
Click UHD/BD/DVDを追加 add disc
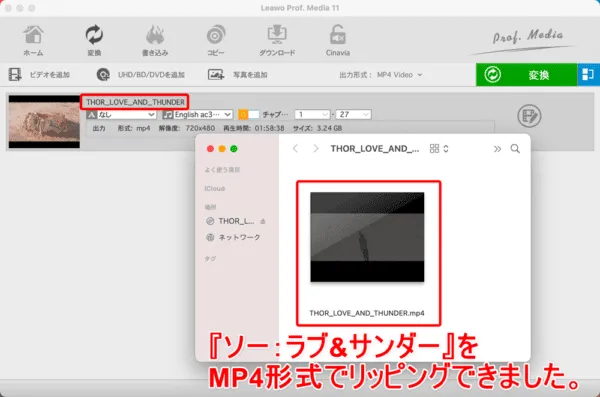(x=140, y=75)
